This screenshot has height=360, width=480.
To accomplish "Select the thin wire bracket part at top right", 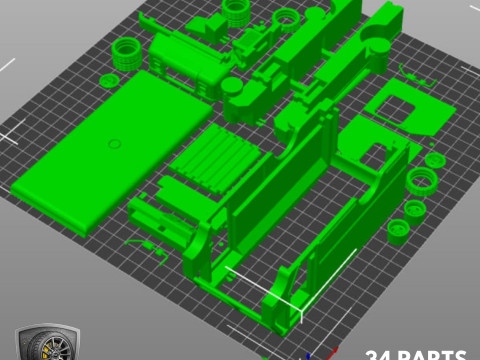I will pyautogui.click(x=418, y=77).
